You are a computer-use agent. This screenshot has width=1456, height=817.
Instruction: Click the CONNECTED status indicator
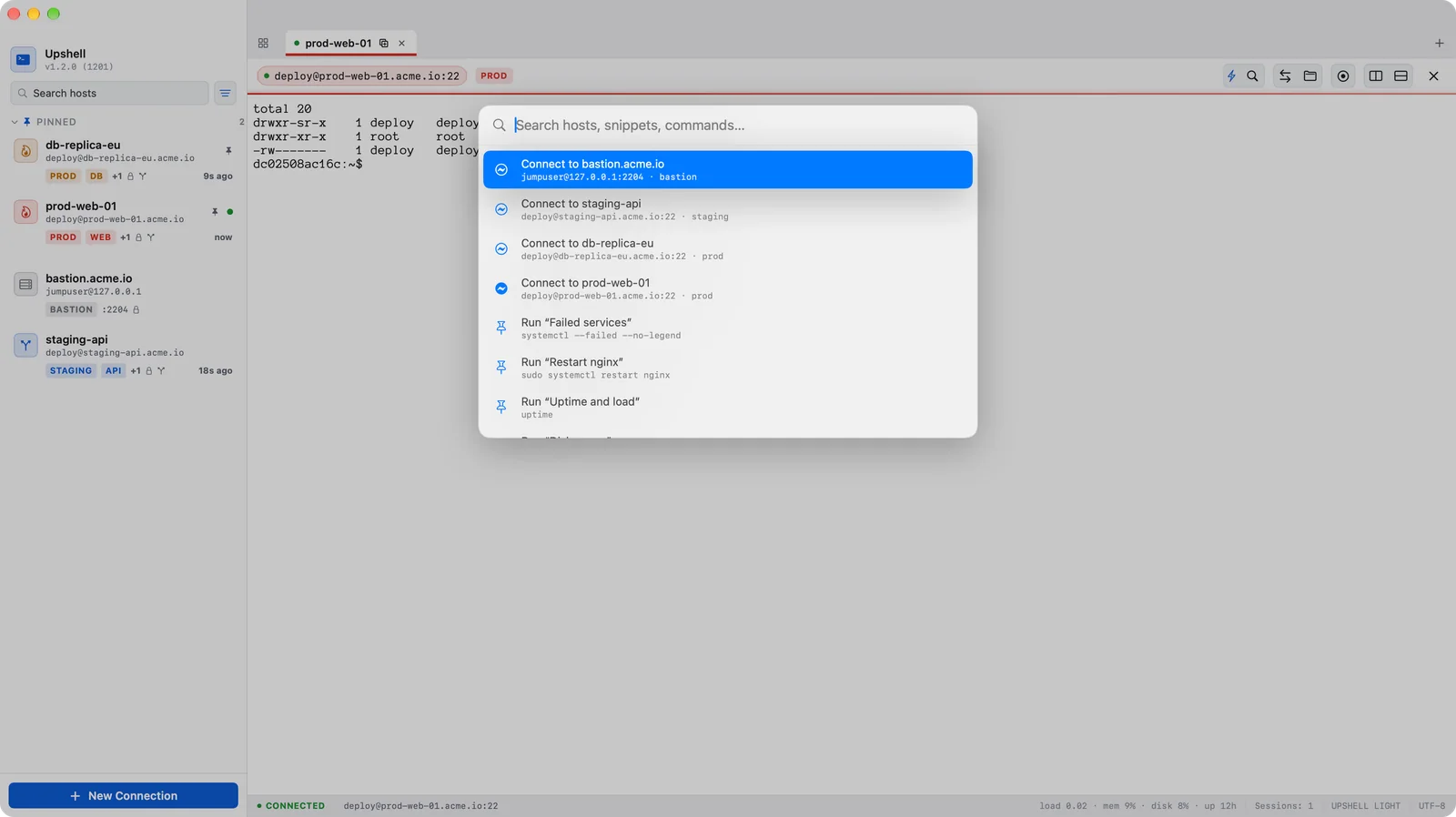pos(291,806)
